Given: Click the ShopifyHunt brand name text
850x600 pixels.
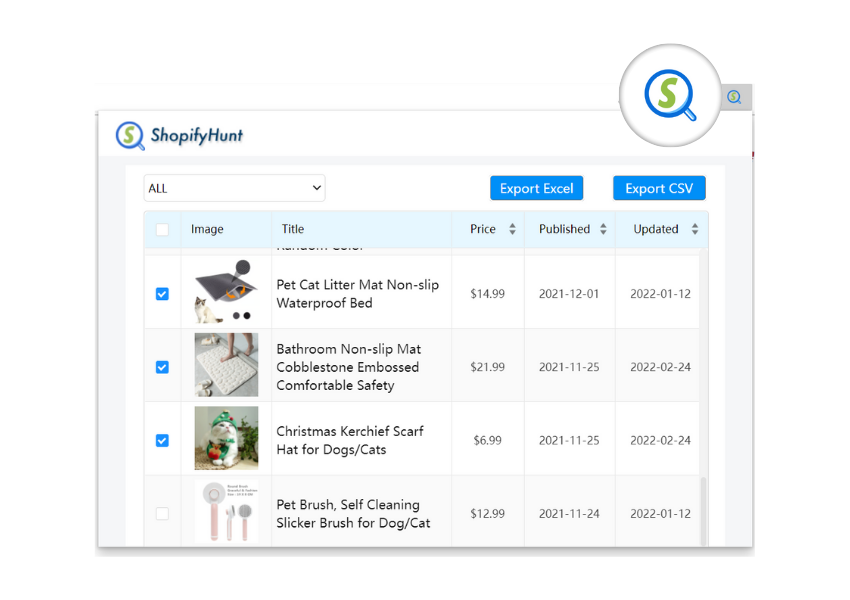Looking at the screenshot, I should coord(197,136).
